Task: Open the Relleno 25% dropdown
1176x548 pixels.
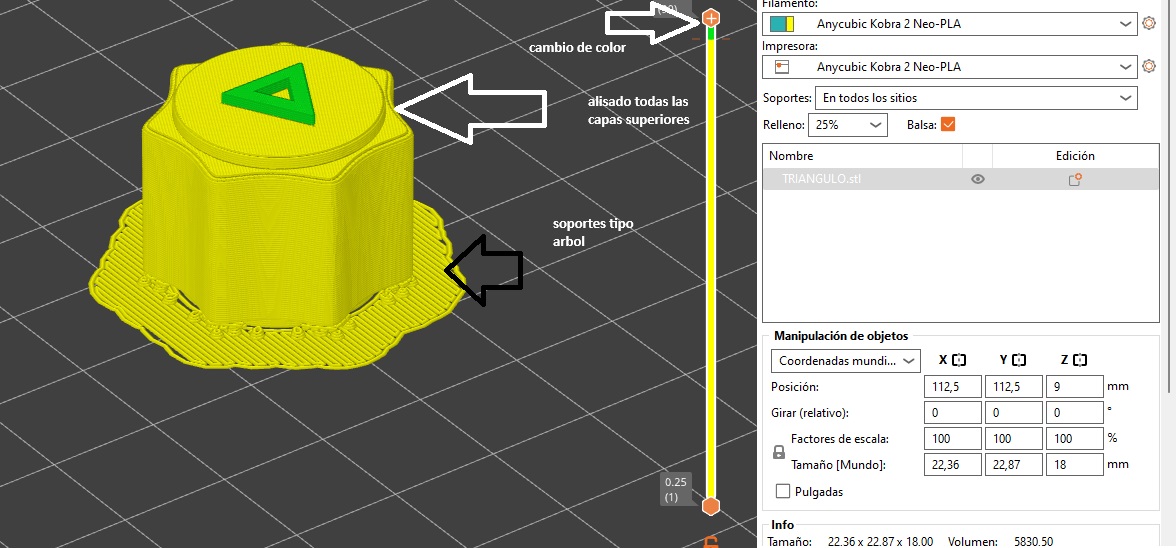Action: [848, 125]
